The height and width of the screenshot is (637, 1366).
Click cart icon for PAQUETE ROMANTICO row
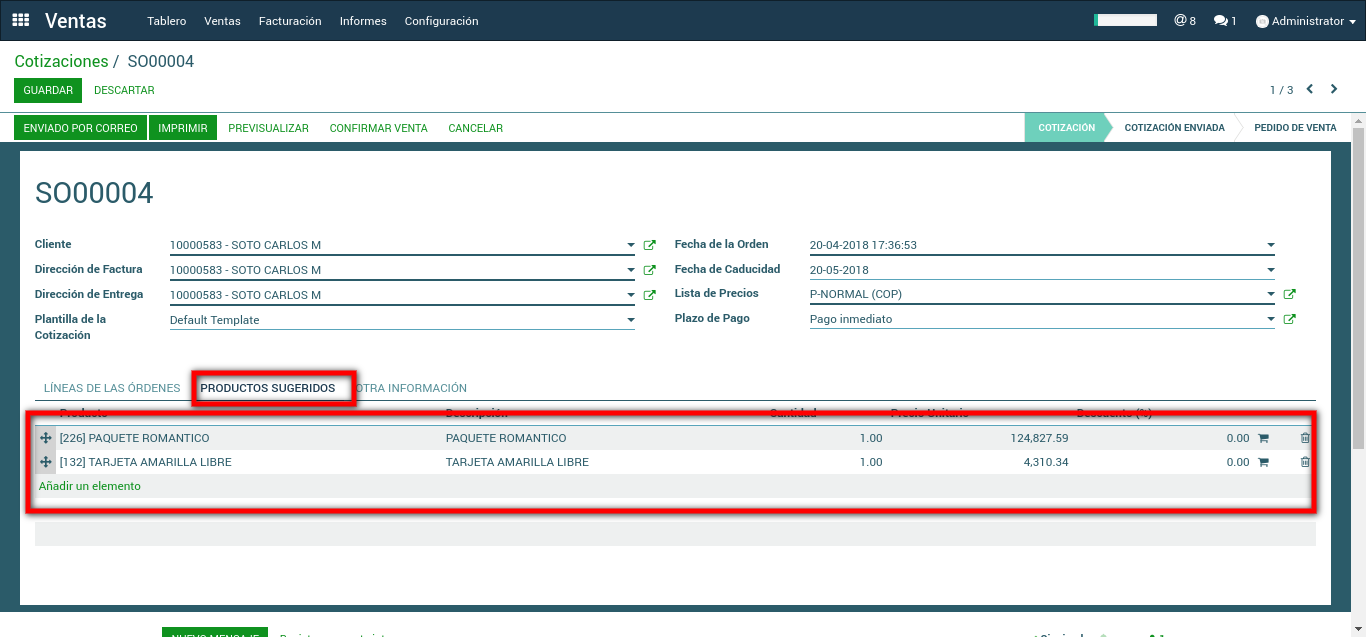1263,438
